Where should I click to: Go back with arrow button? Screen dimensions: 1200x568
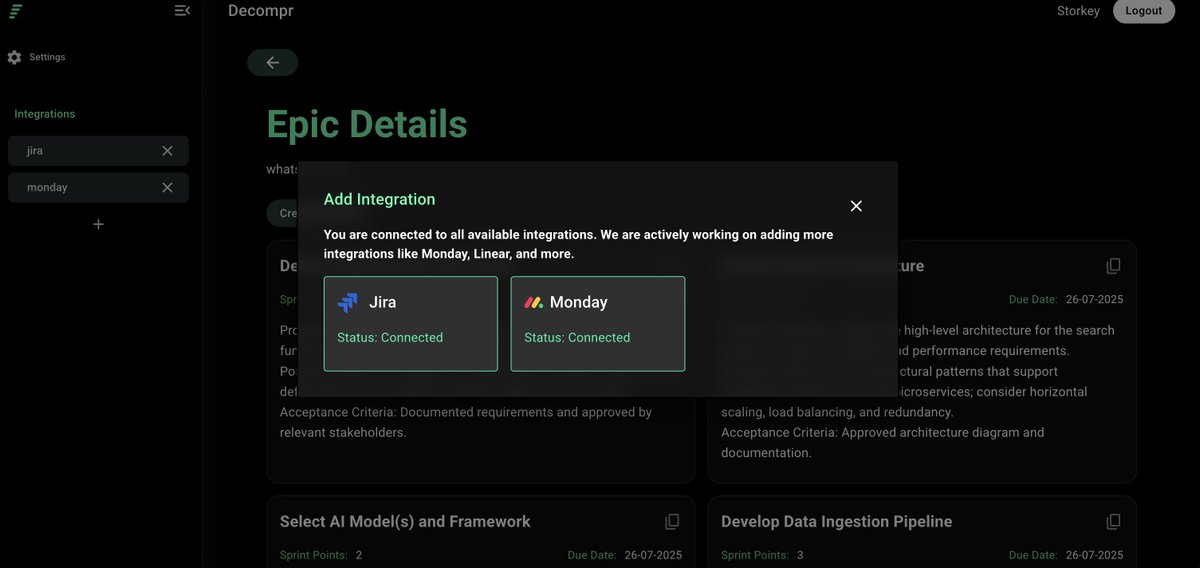273,62
